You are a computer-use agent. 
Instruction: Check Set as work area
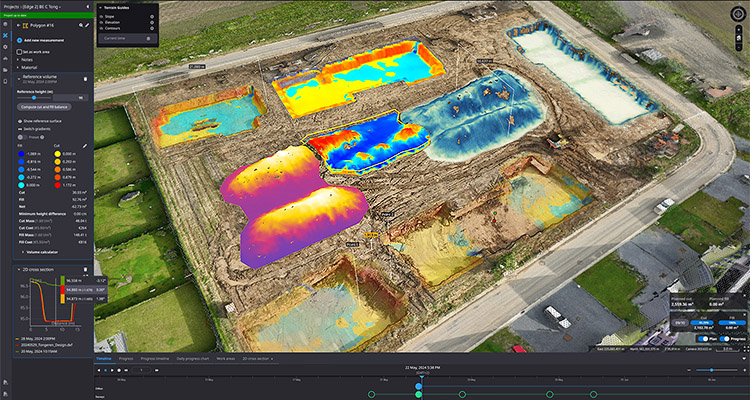[19, 52]
